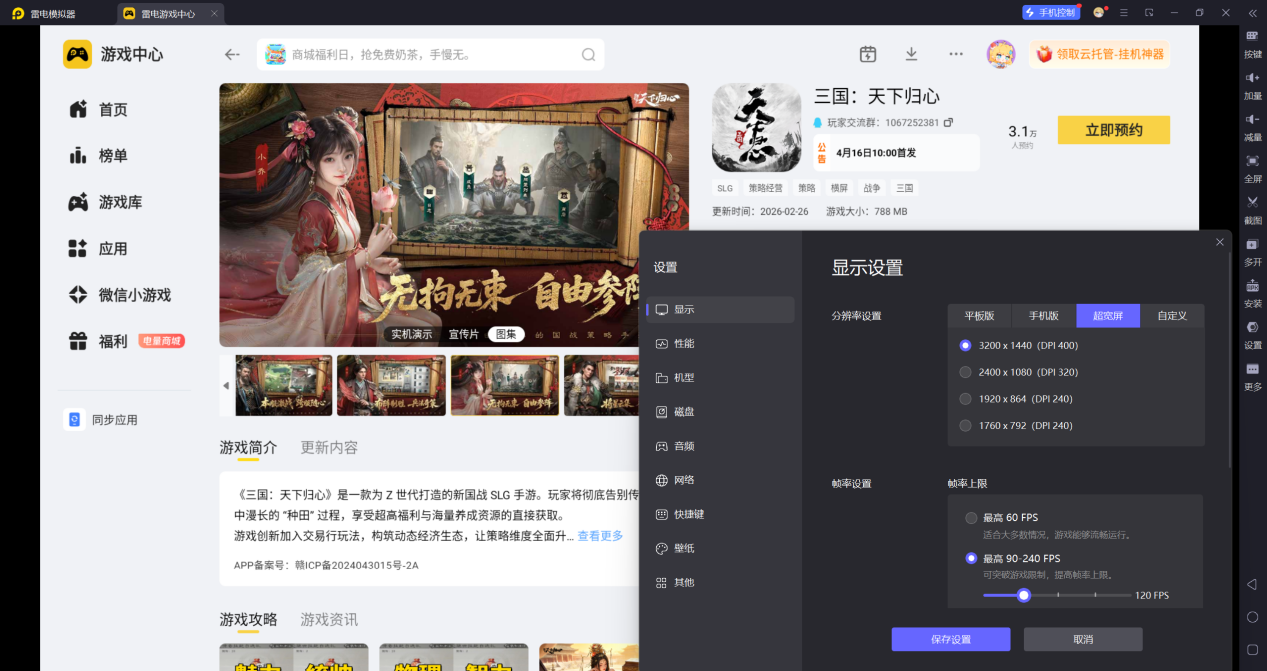
Task: Switch to 更新内容 tab
Action: pyautogui.click(x=329, y=447)
